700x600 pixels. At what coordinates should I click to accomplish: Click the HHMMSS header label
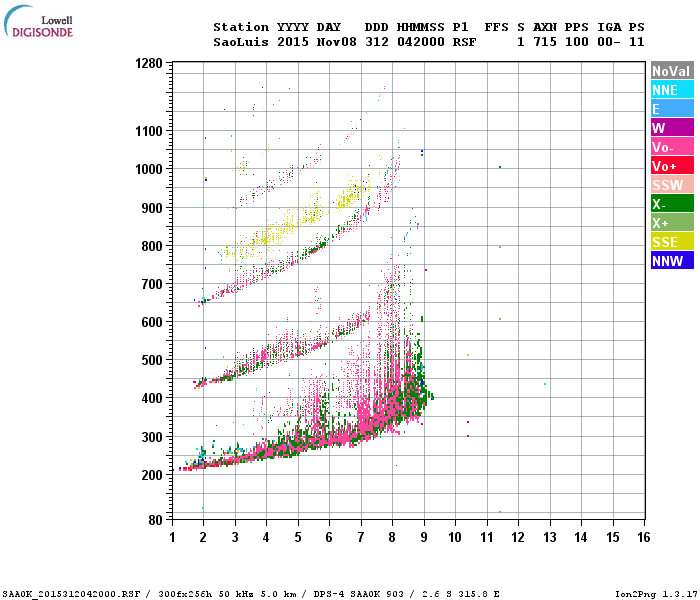[421, 27]
